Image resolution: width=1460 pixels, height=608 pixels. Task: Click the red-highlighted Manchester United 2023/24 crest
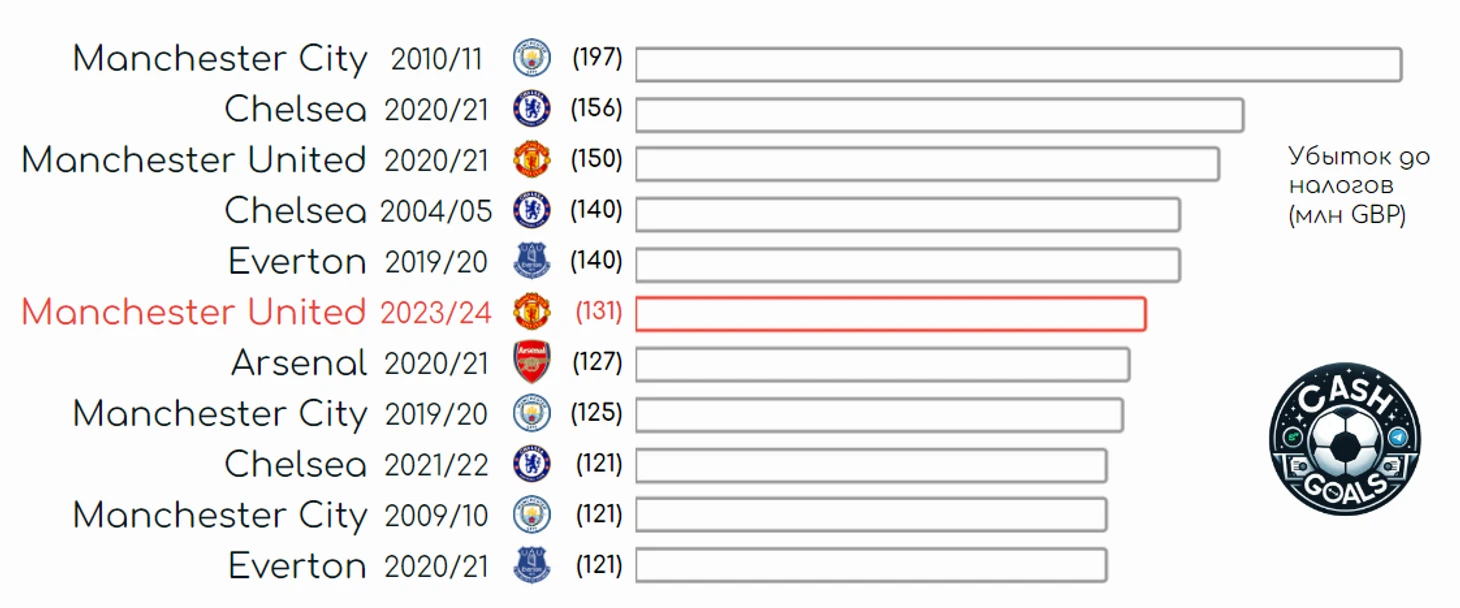[532, 312]
